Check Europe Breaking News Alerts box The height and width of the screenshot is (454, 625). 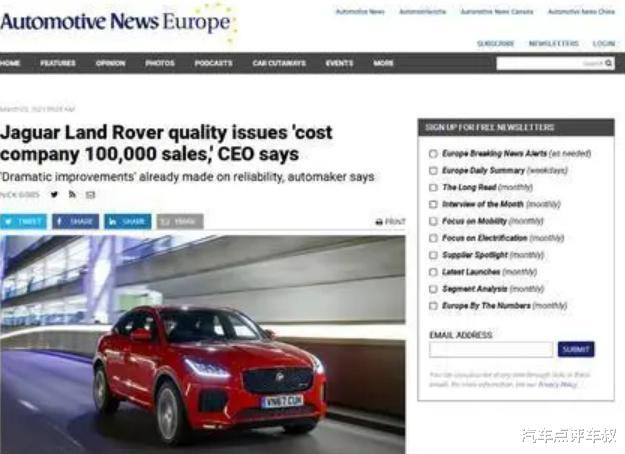(x=433, y=153)
